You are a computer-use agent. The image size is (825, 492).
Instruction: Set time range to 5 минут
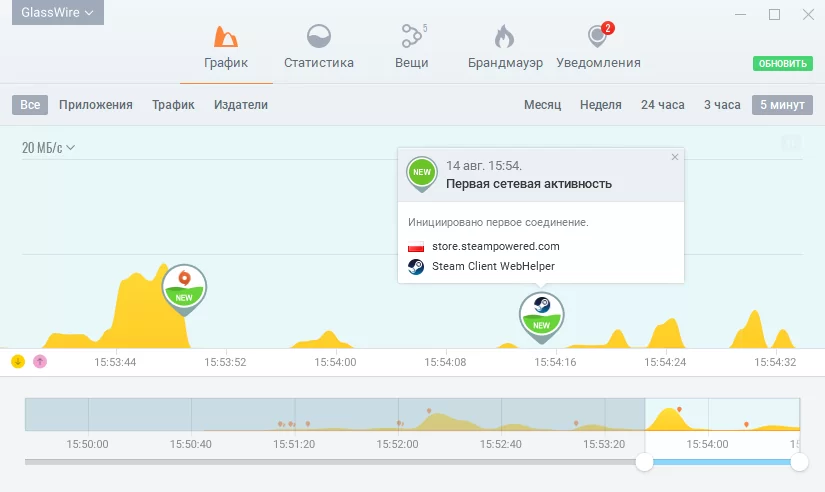pyautogui.click(x=782, y=105)
